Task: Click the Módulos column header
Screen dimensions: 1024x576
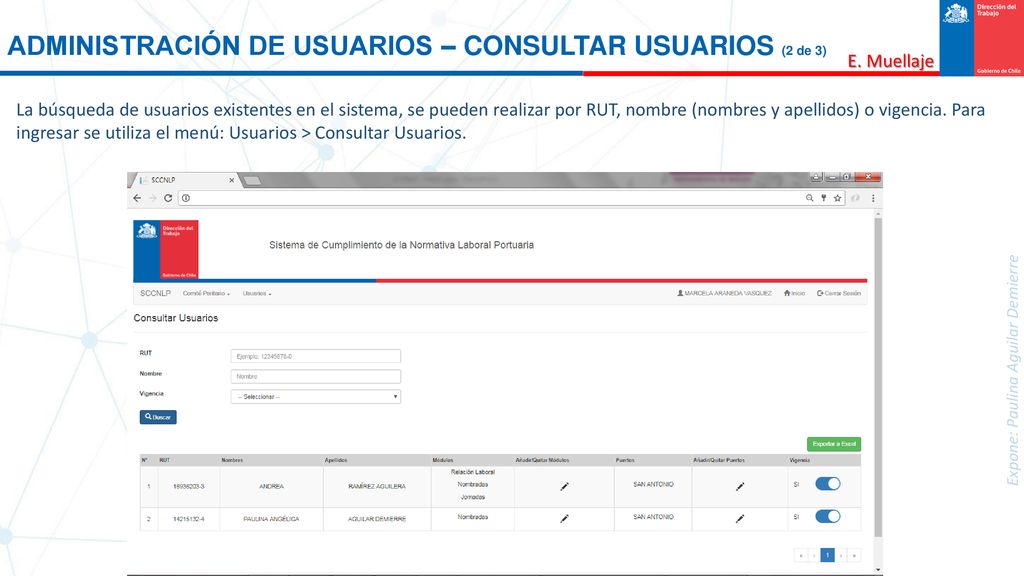Action: (443, 460)
